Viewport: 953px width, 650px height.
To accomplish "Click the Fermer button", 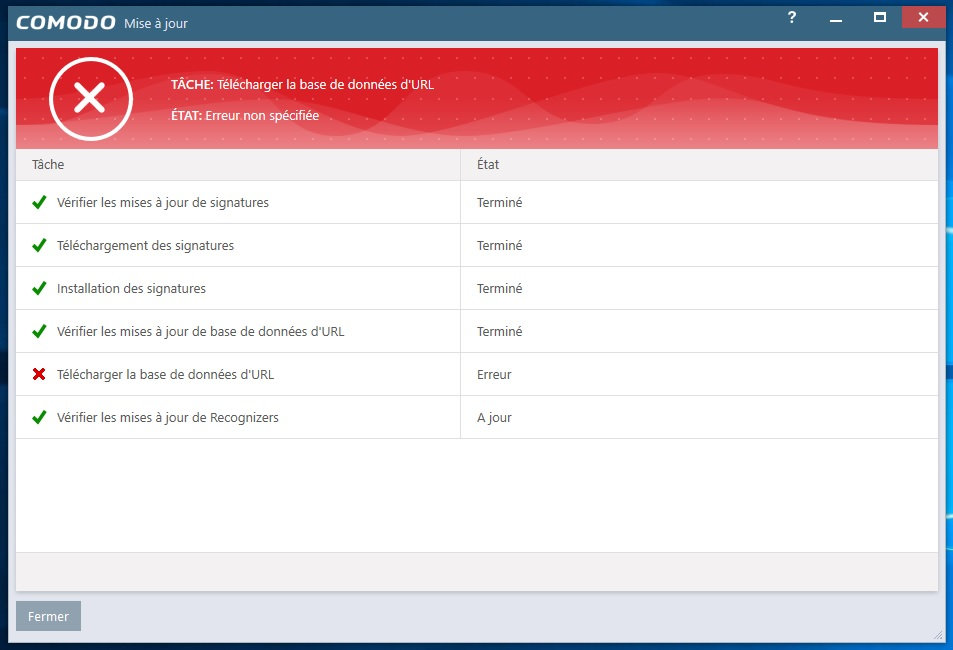I will pos(48,616).
